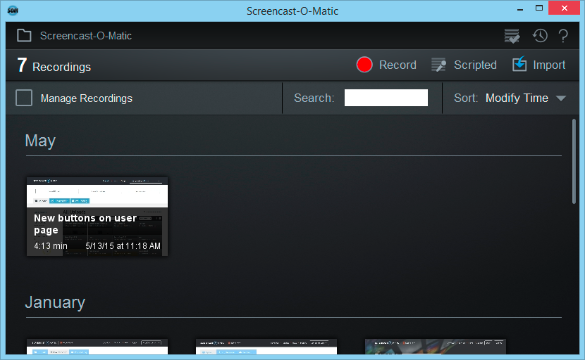Click the '4:13 min' duration text
Viewport: 585px width, 360px height.
coord(50,246)
